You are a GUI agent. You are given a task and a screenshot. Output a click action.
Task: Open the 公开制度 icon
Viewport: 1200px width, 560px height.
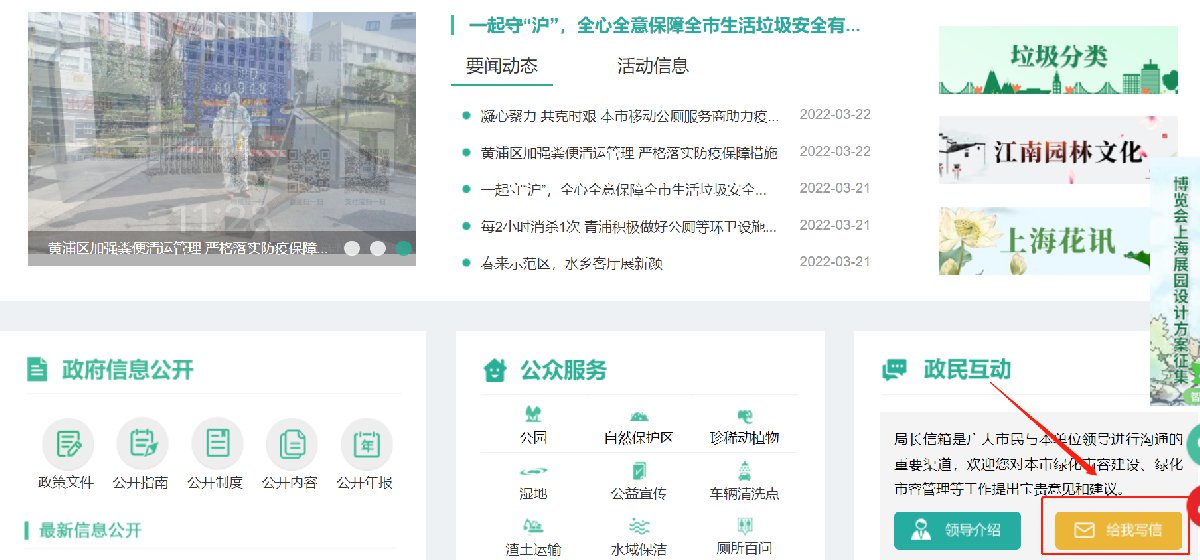point(217,444)
